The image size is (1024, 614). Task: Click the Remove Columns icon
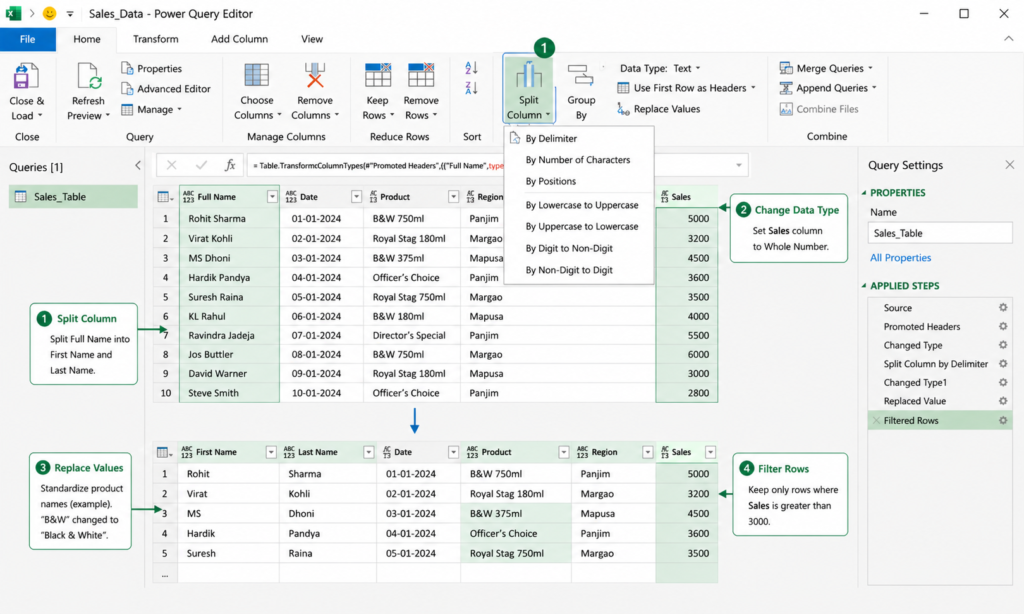315,75
